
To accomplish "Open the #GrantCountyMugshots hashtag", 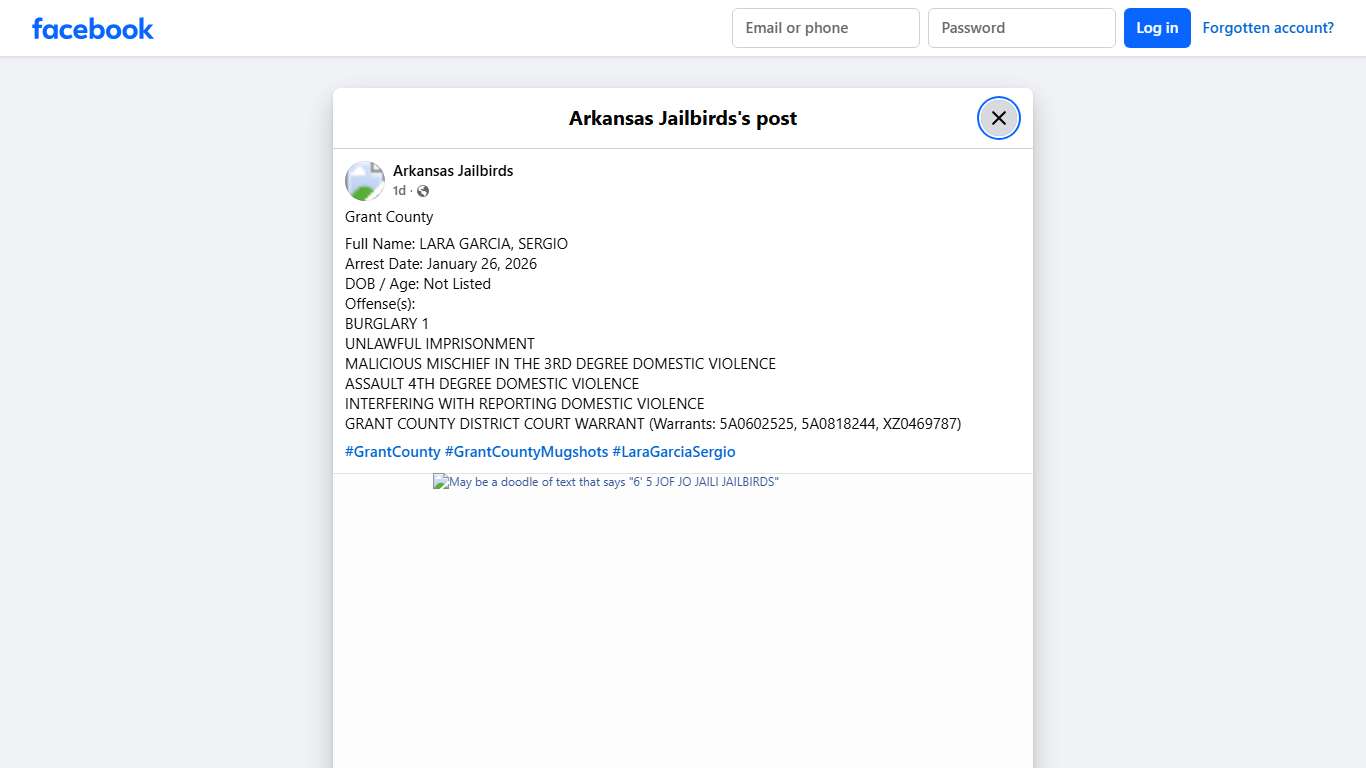I will click(x=526, y=452).
